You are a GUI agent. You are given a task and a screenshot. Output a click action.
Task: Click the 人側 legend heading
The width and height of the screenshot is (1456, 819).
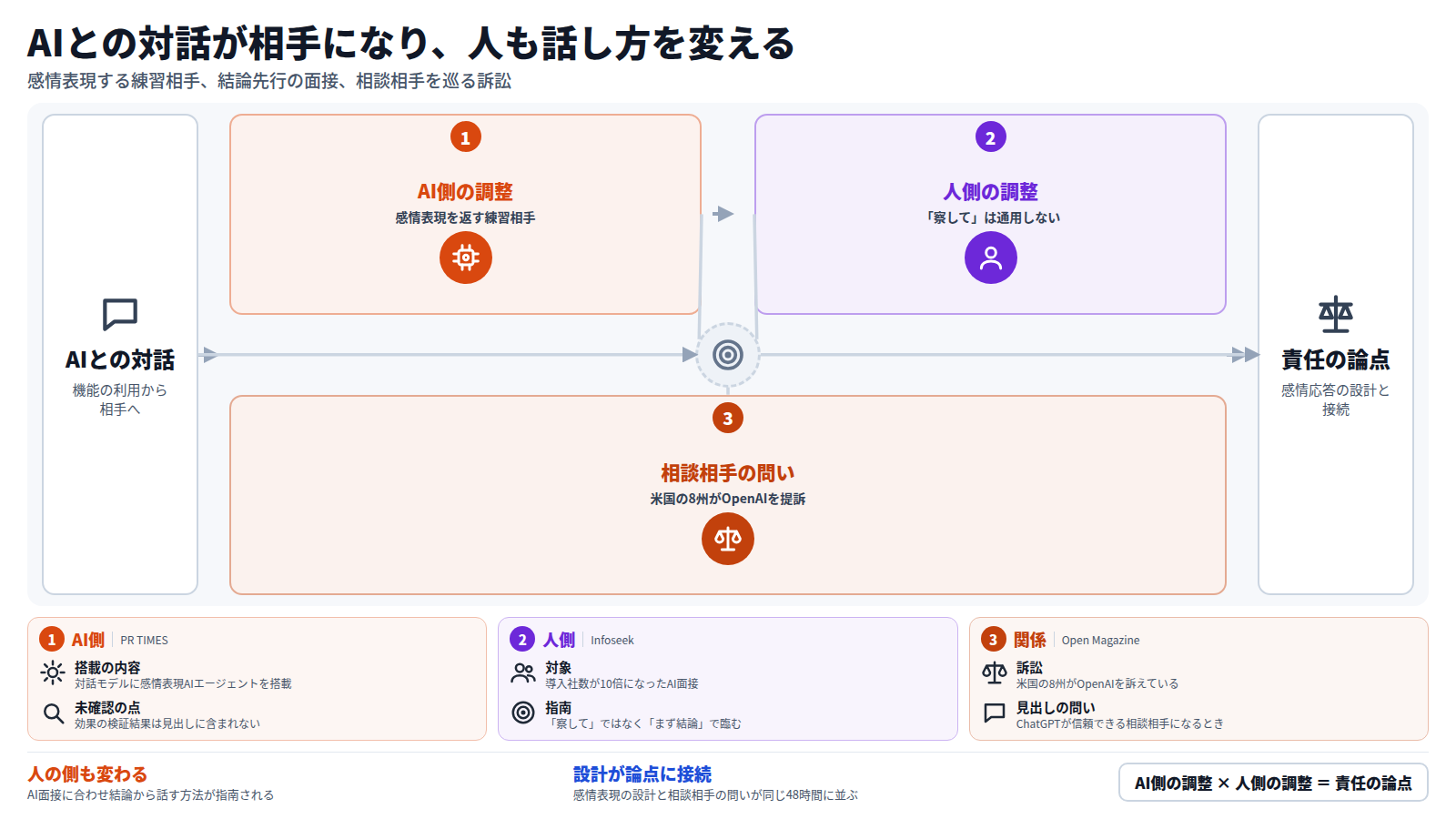(560, 641)
